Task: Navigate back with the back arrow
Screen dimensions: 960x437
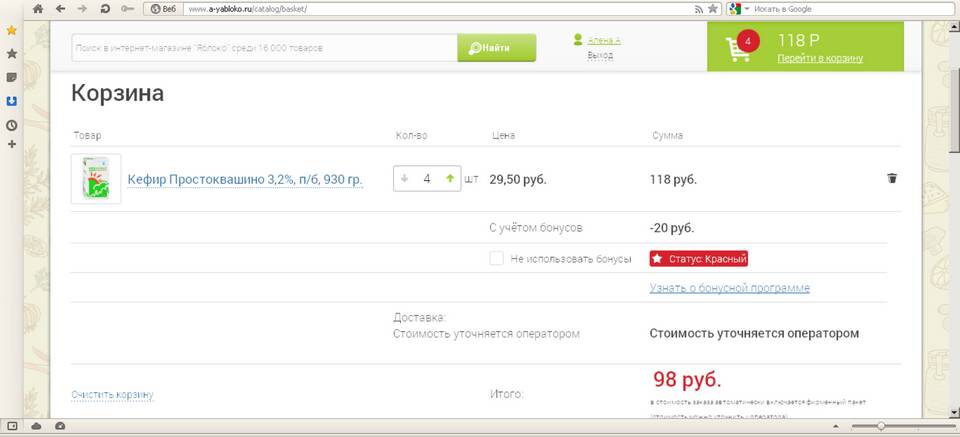Action: (60, 9)
